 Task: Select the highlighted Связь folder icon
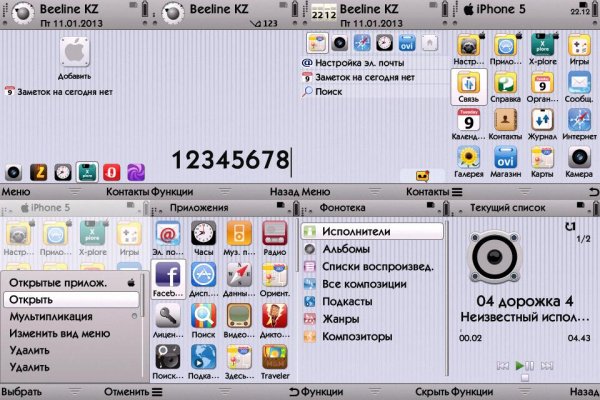point(469,87)
